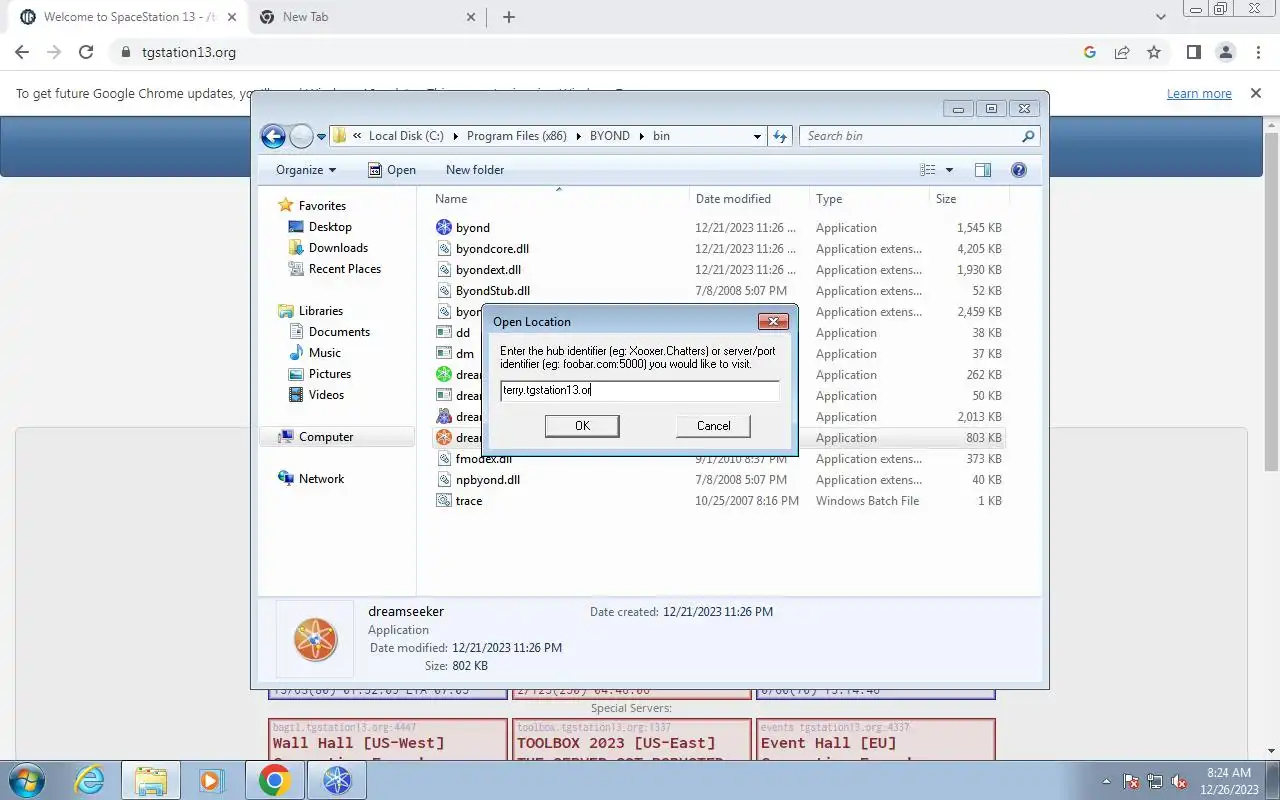Image resolution: width=1280 pixels, height=800 pixels.
Task: Select Computer in navigation pane
Action: [326, 437]
